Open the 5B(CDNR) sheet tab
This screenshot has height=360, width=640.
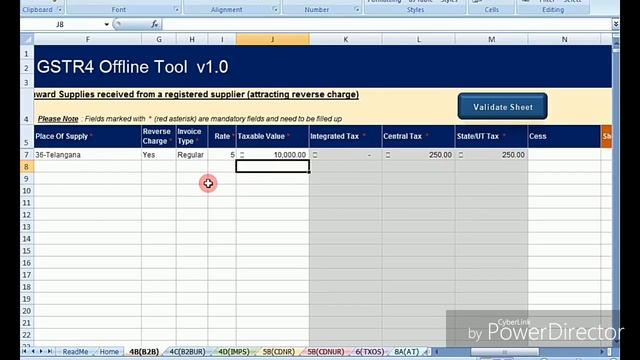[278, 351]
